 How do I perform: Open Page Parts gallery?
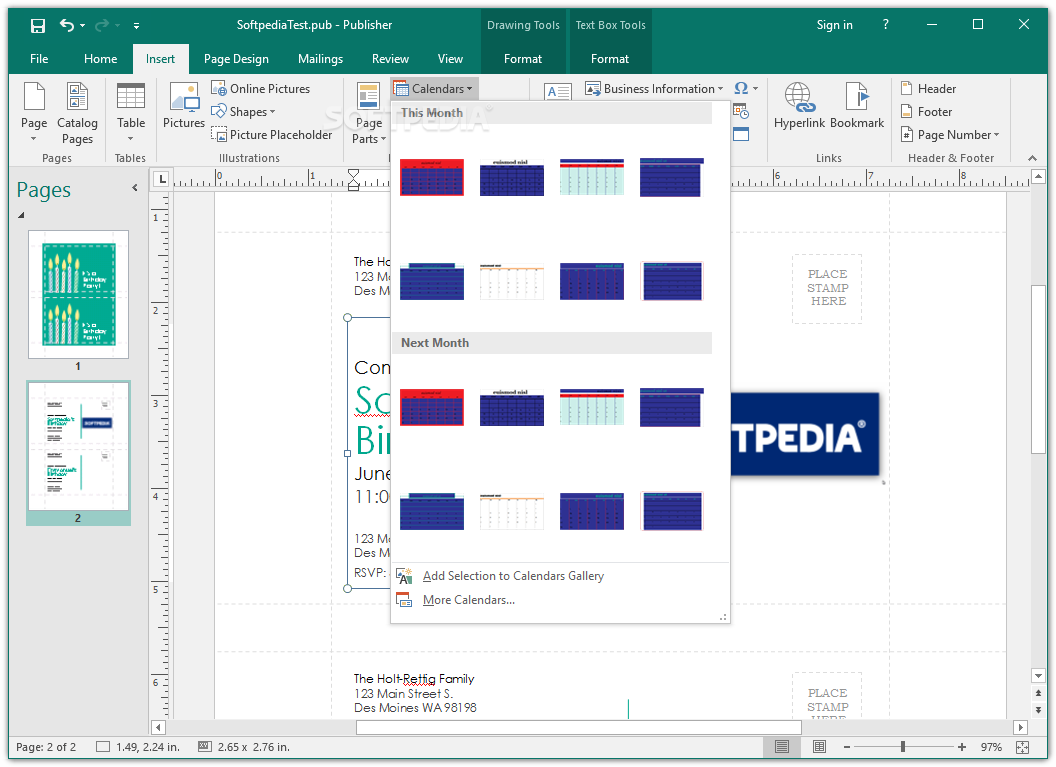tap(368, 113)
